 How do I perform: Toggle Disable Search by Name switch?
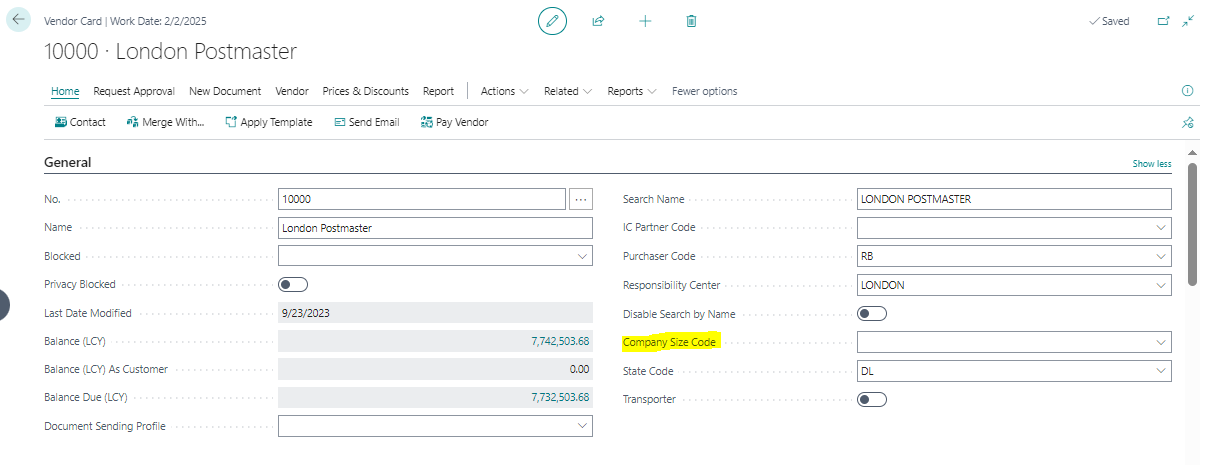(x=872, y=314)
